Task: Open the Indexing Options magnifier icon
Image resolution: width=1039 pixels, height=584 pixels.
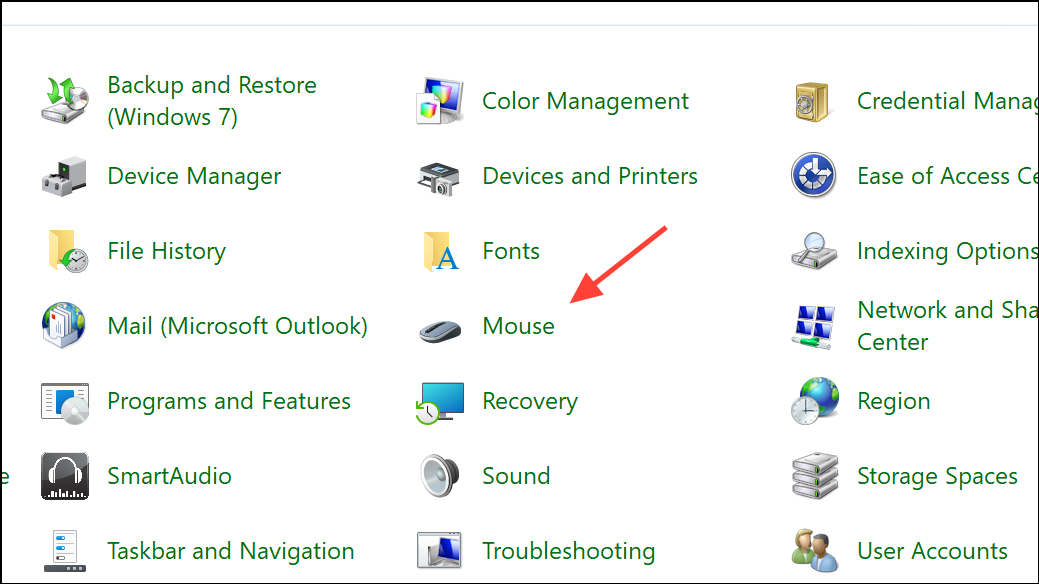Action: point(813,250)
